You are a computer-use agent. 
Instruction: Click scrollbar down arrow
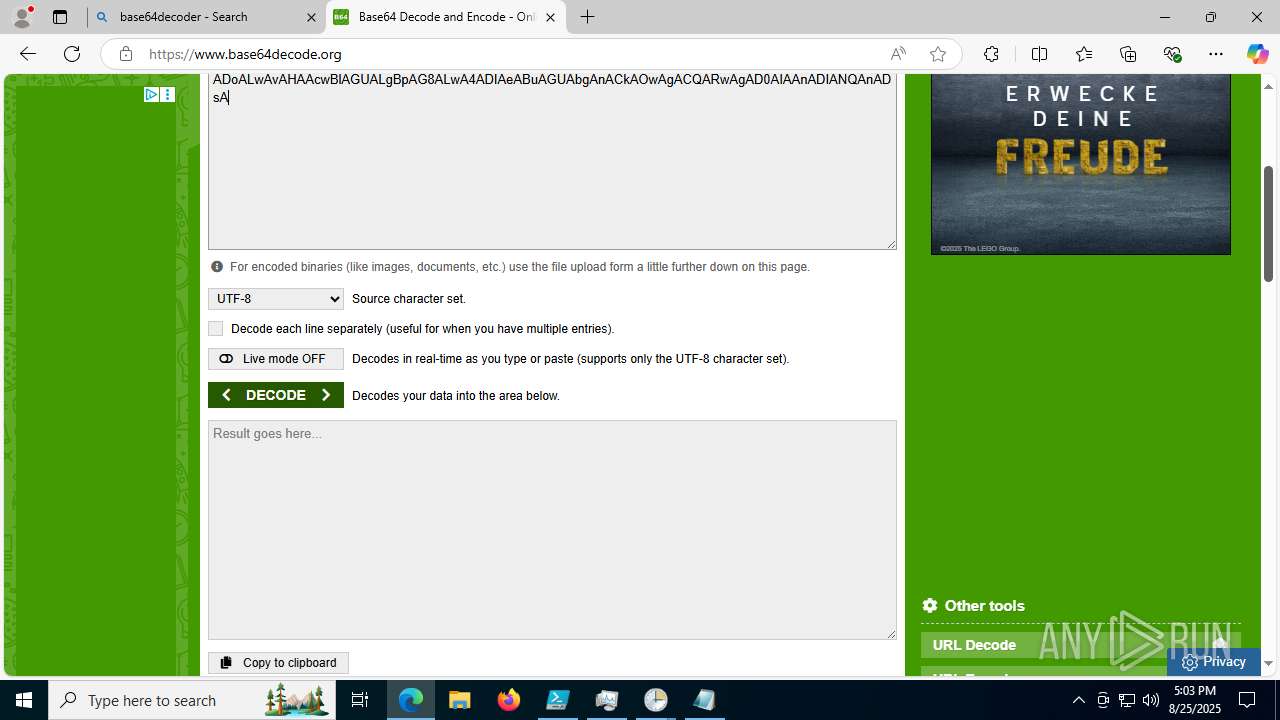pyautogui.click(x=1269, y=663)
